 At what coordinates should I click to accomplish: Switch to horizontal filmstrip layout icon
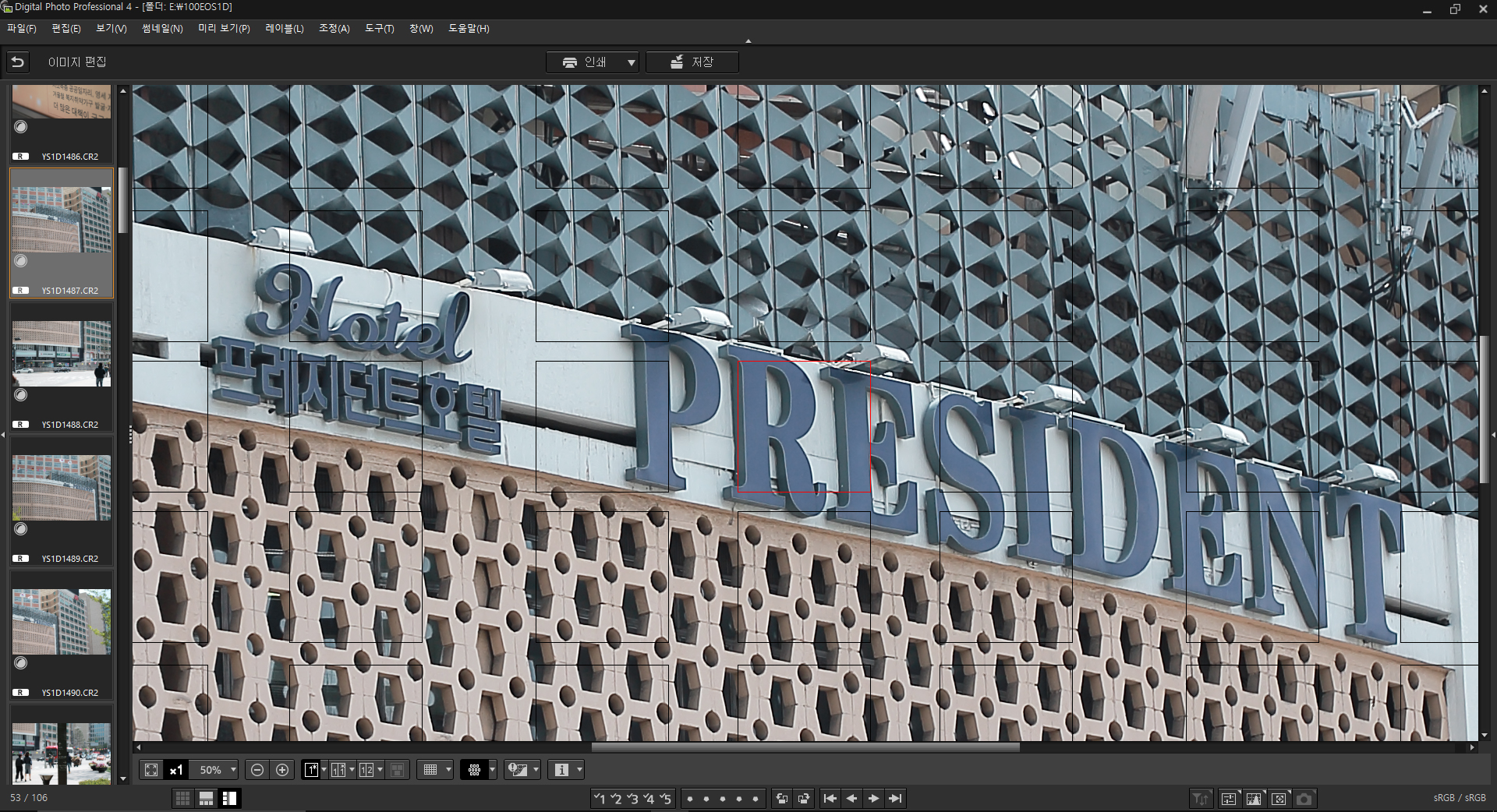point(207,798)
